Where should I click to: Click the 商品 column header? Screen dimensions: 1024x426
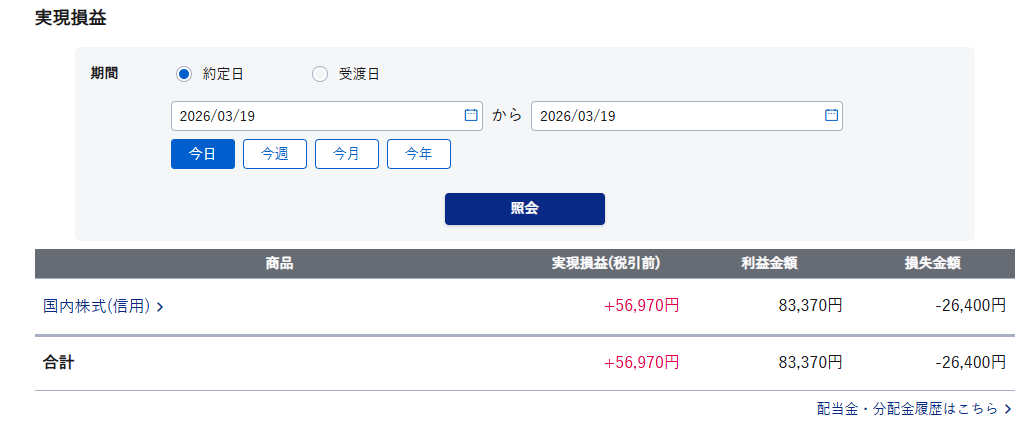pyautogui.click(x=280, y=263)
